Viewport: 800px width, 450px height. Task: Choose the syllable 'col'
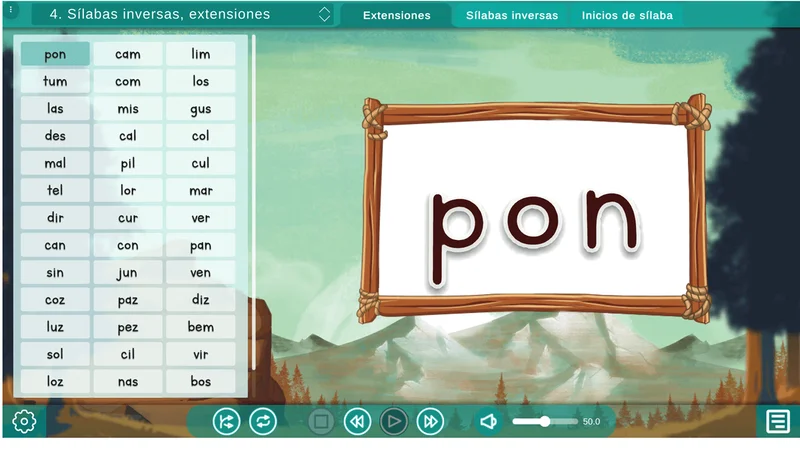201,136
